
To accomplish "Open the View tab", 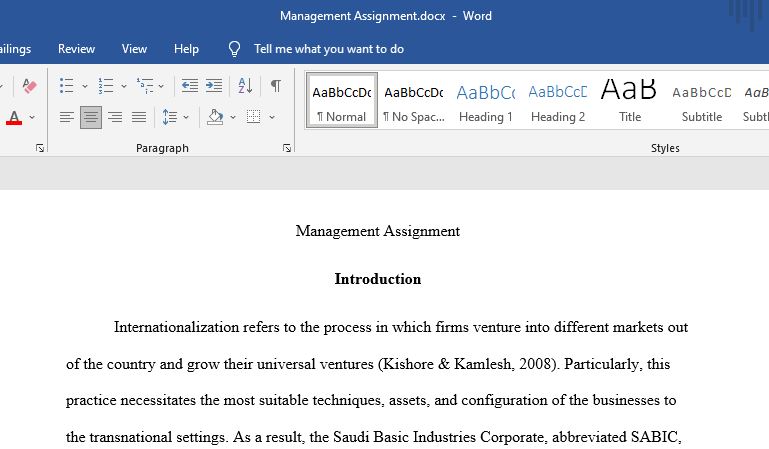I will pyautogui.click(x=134, y=49).
